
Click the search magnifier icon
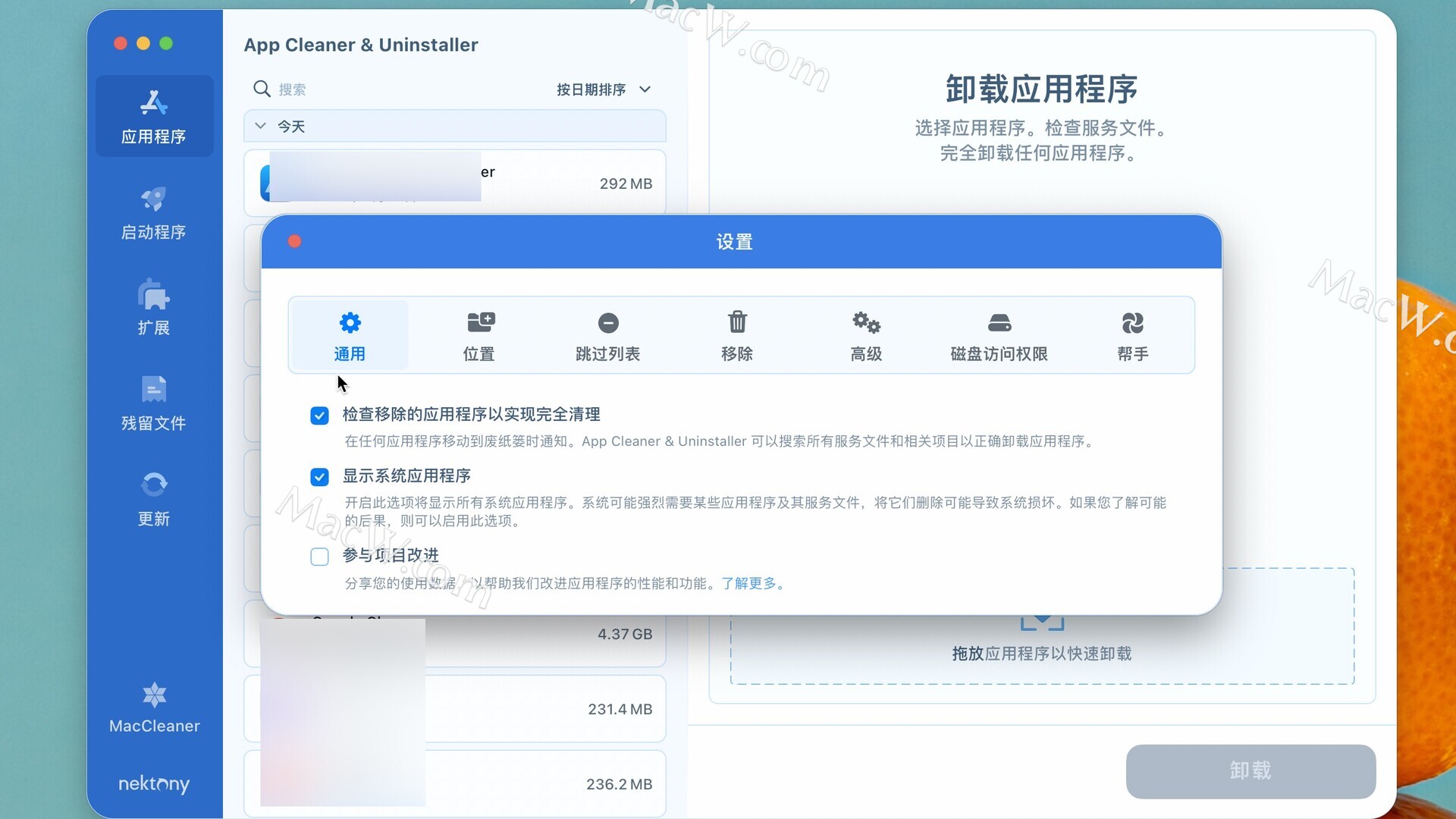[x=262, y=89]
